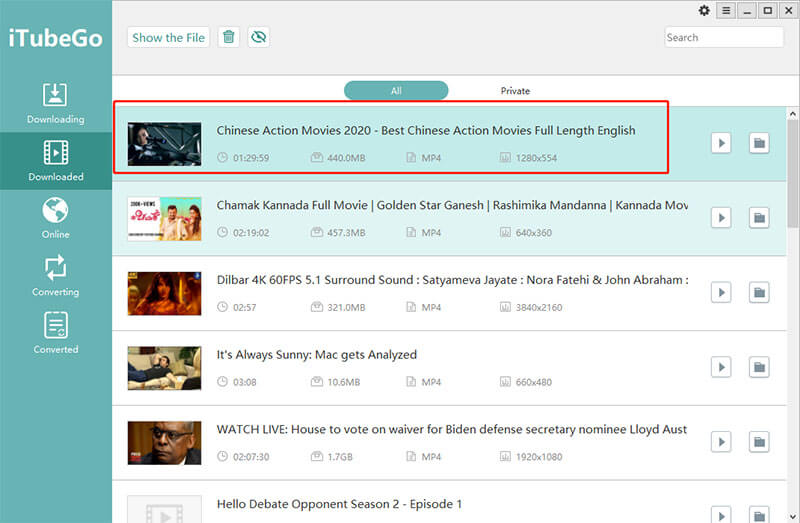Click the iTubeGo logo
800x523 pixels.
(56, 38)
